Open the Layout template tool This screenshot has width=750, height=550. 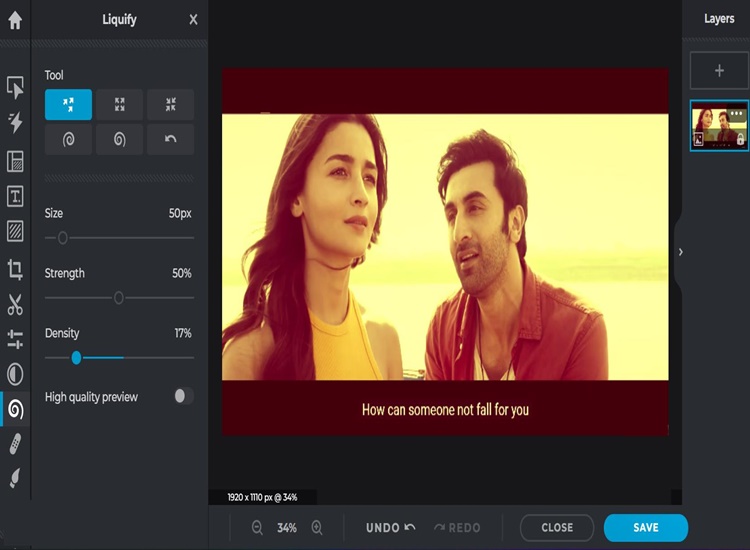pyautogui.click(x=15, y=161)
